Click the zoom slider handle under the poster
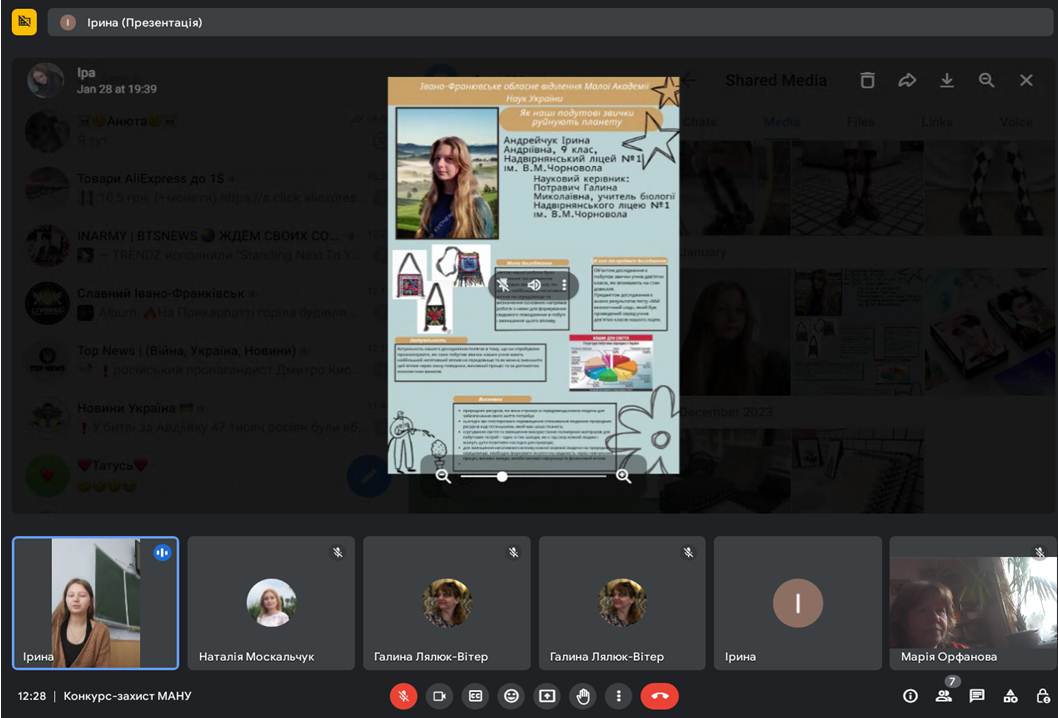Image resolution: width=1058 pixels, height=718 pixels. (502, 477)
